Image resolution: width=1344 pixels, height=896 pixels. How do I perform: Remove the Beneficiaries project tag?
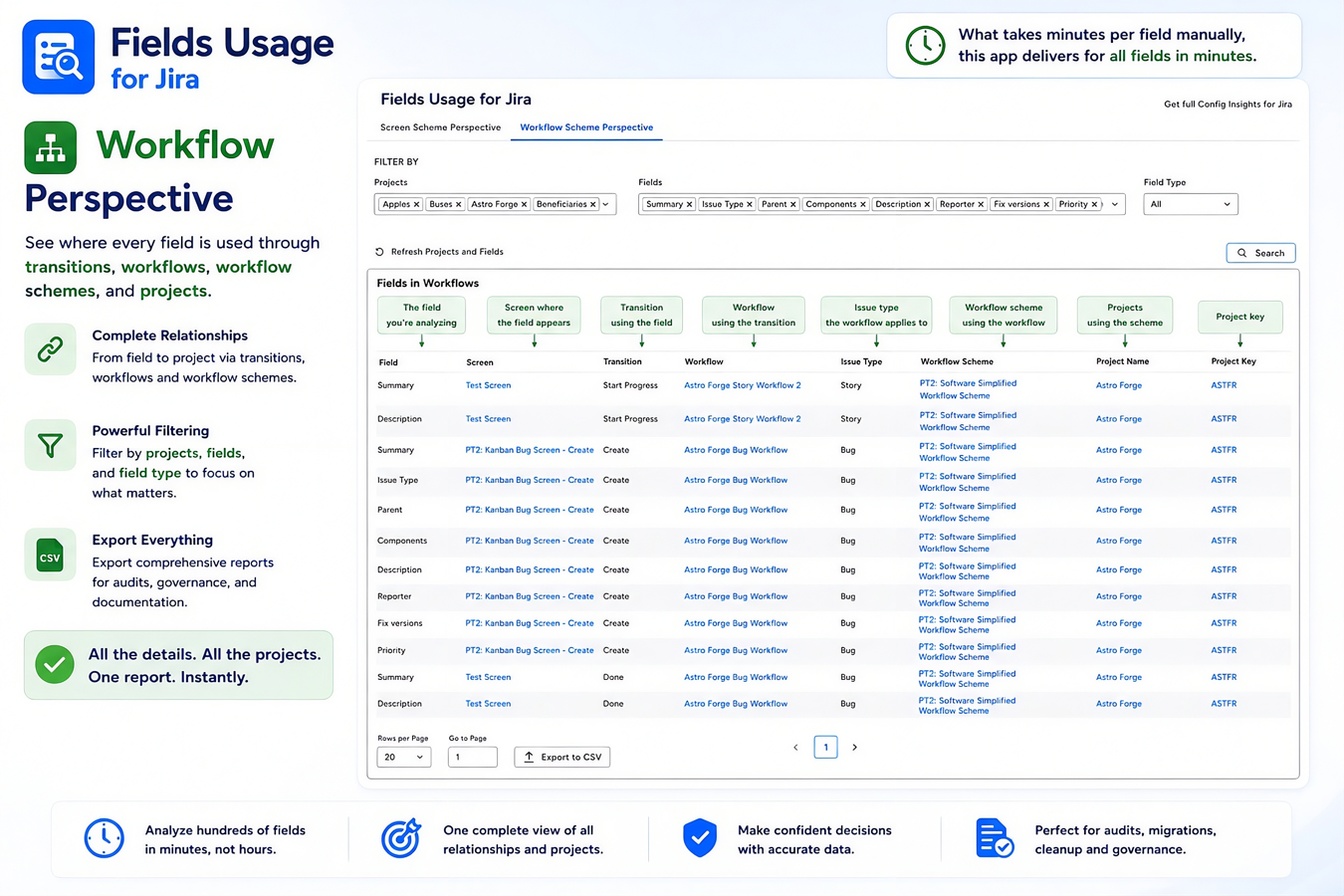[x=592, y=204]
